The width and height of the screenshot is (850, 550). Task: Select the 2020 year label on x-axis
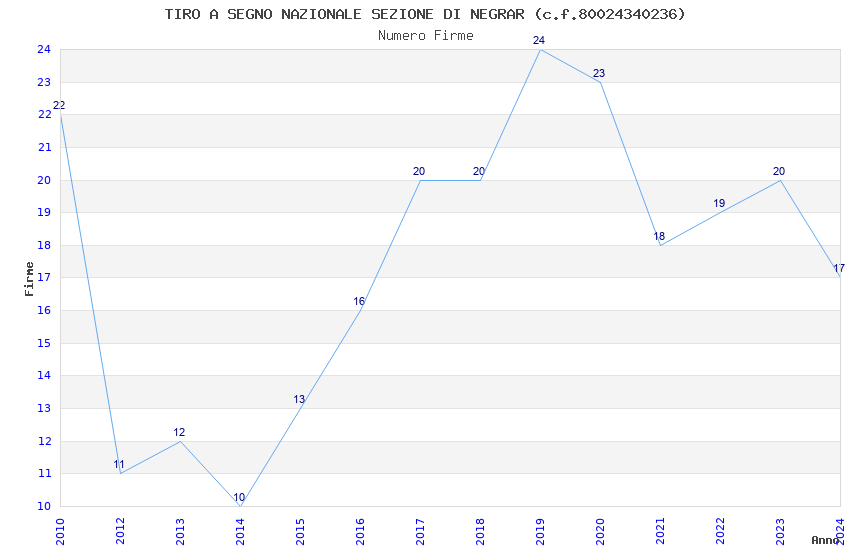(x=600, y=531)
